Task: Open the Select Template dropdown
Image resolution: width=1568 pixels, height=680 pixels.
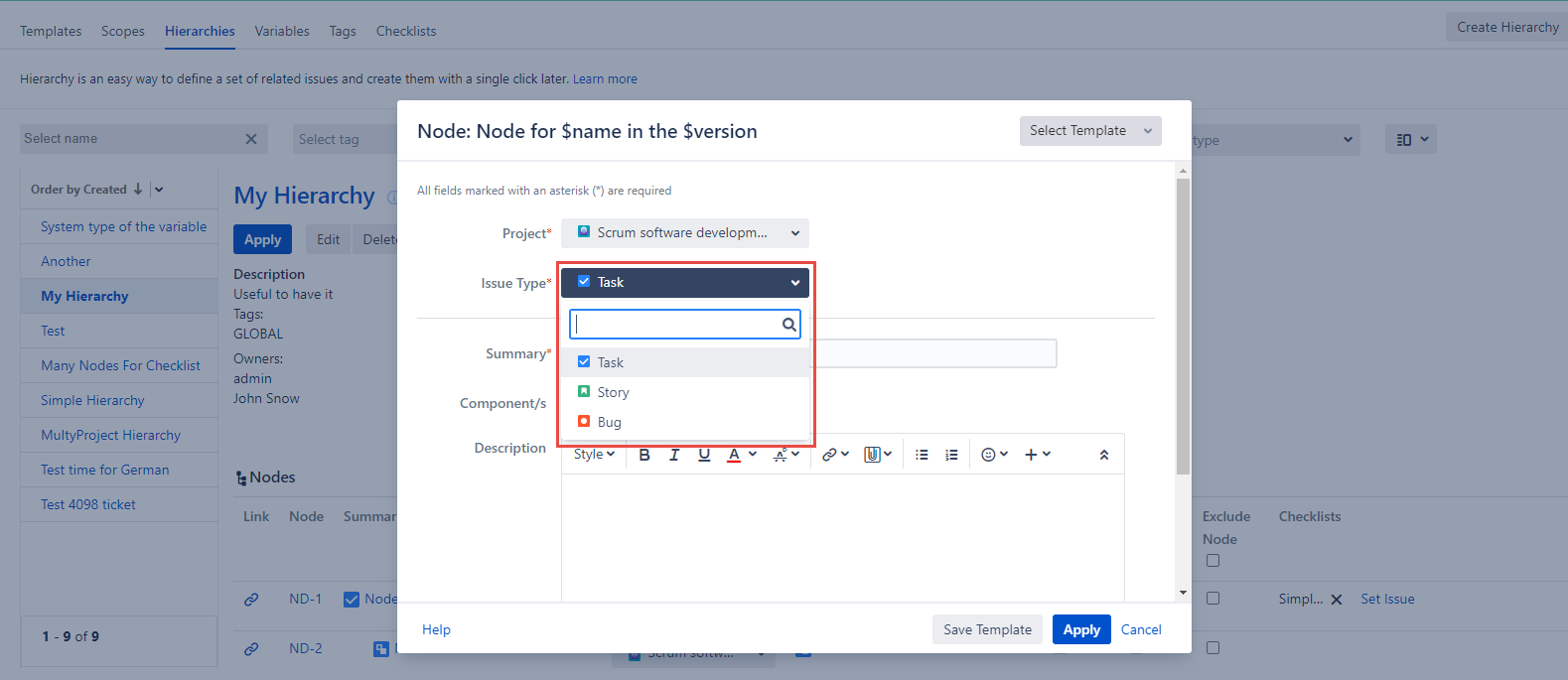Action: pyautogui.click(x=1089, y=131)
